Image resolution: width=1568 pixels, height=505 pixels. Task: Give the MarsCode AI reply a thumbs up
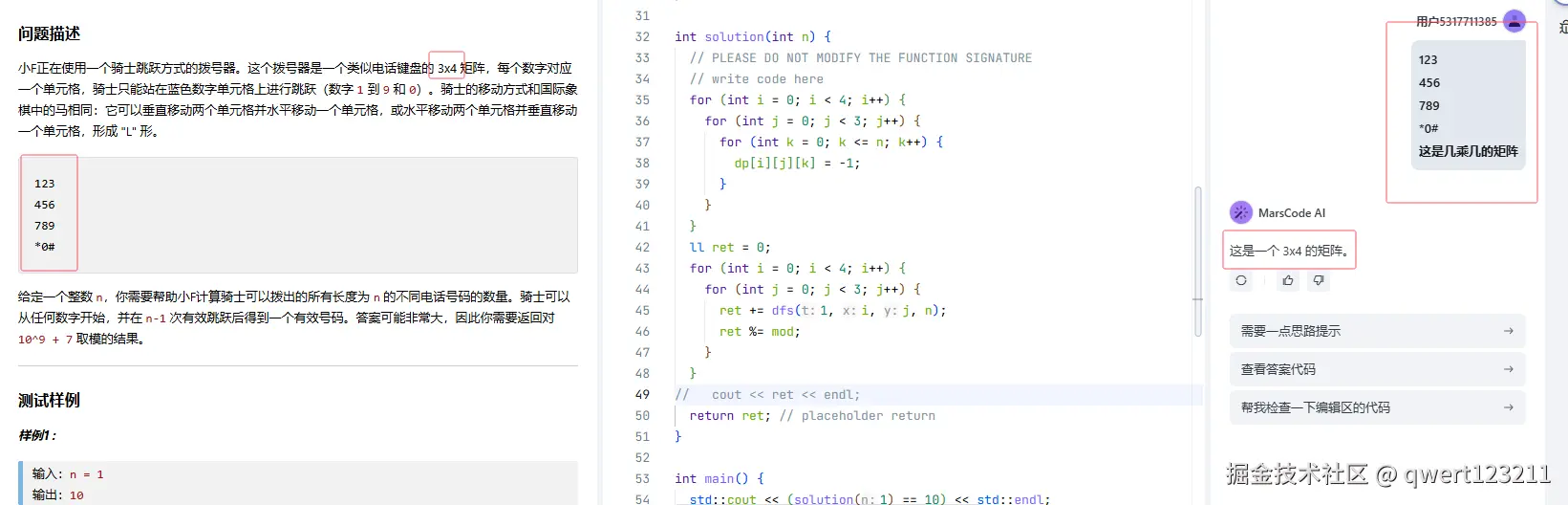[1288, 280]
